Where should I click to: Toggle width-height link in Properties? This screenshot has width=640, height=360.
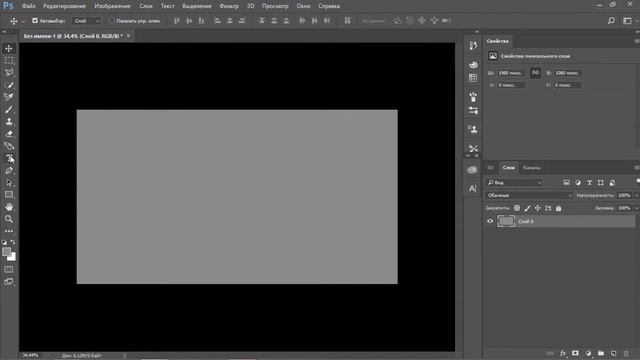tap(535, 73)
